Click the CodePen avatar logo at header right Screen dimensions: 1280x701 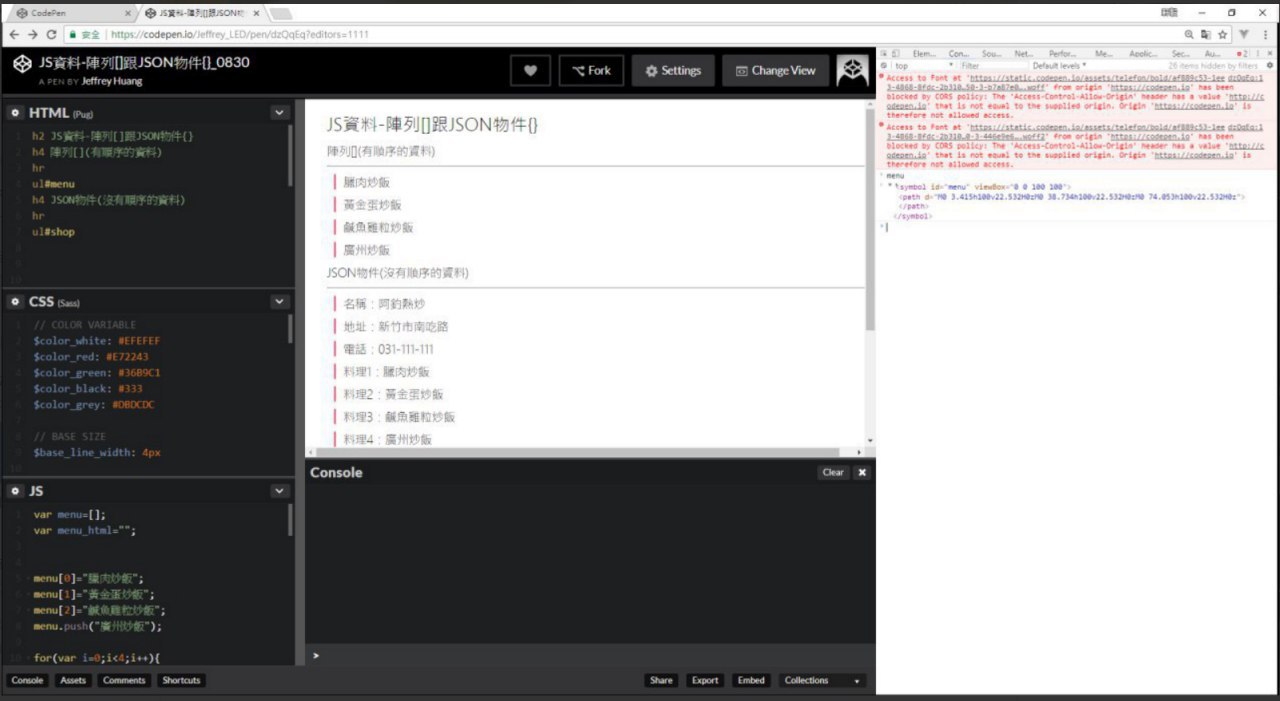pos(852,70)
